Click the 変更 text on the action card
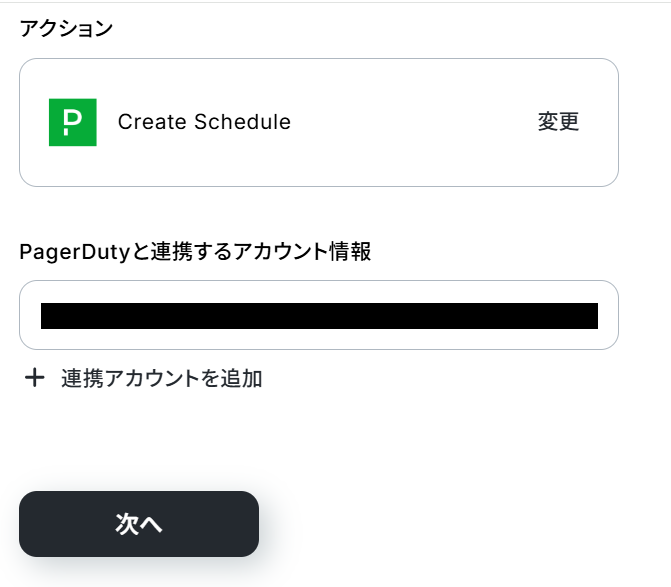This screenshot has height=587, width=671. (558, 122)
